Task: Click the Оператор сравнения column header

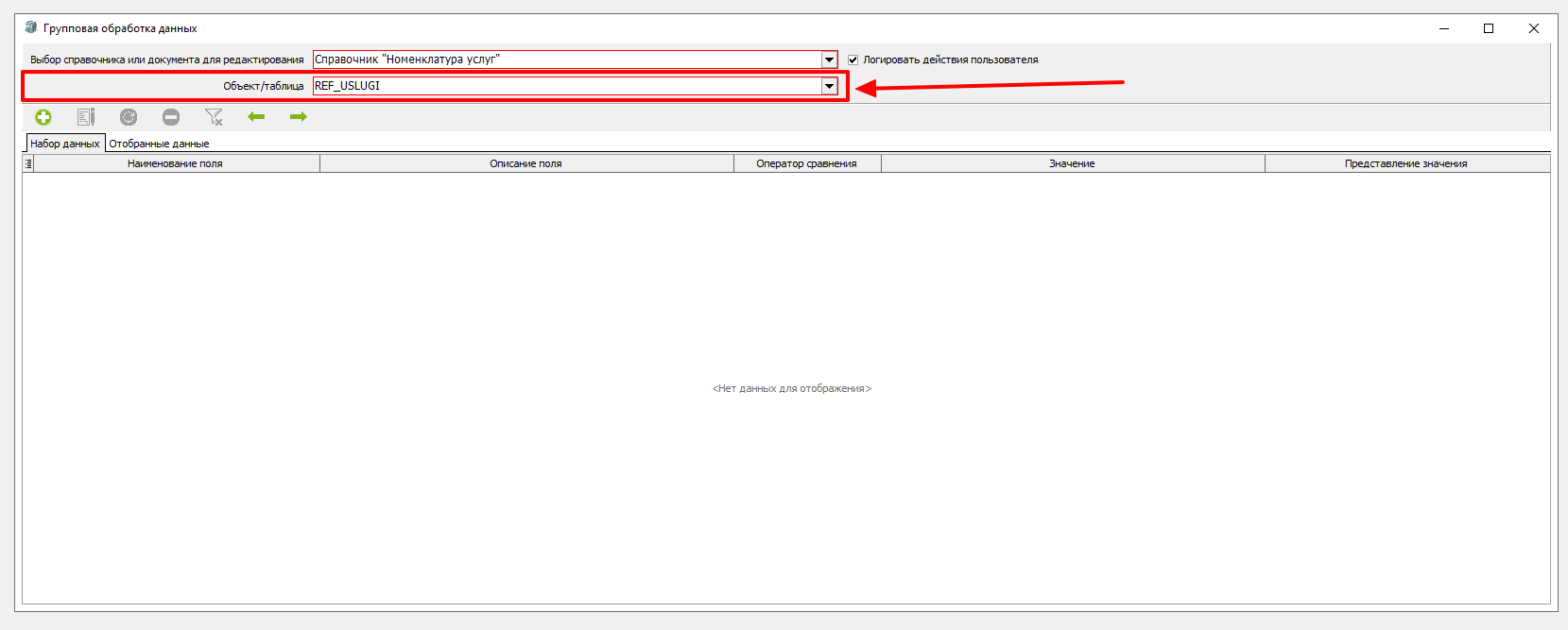Action: click(807, 163)
